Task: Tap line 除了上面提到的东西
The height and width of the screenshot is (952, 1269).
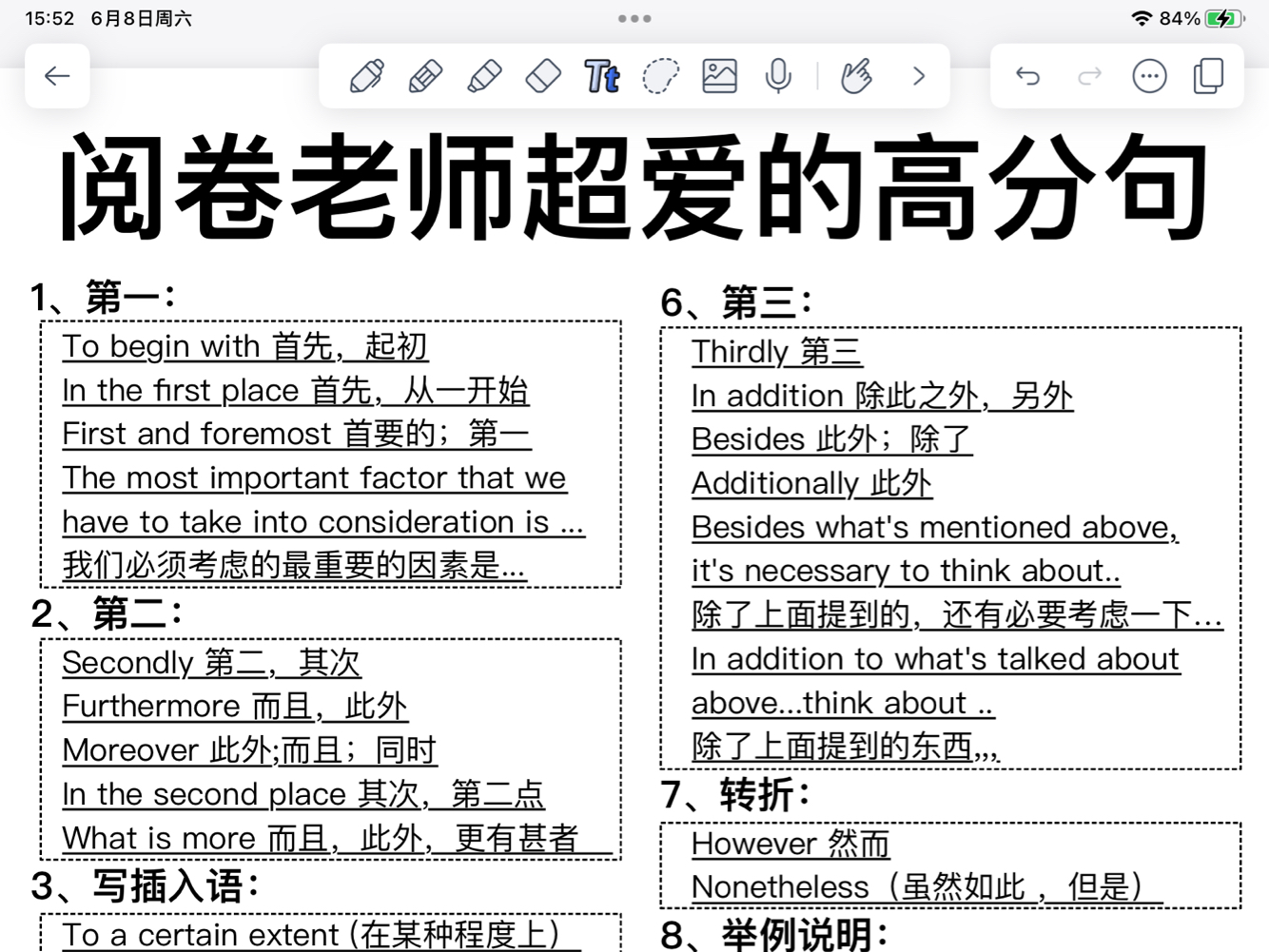Action: (x=846, y=746)
